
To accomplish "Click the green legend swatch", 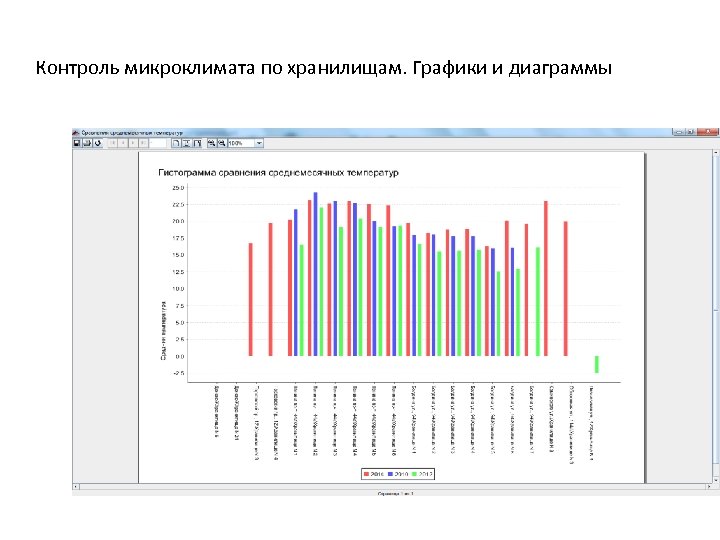I will 414,474.
